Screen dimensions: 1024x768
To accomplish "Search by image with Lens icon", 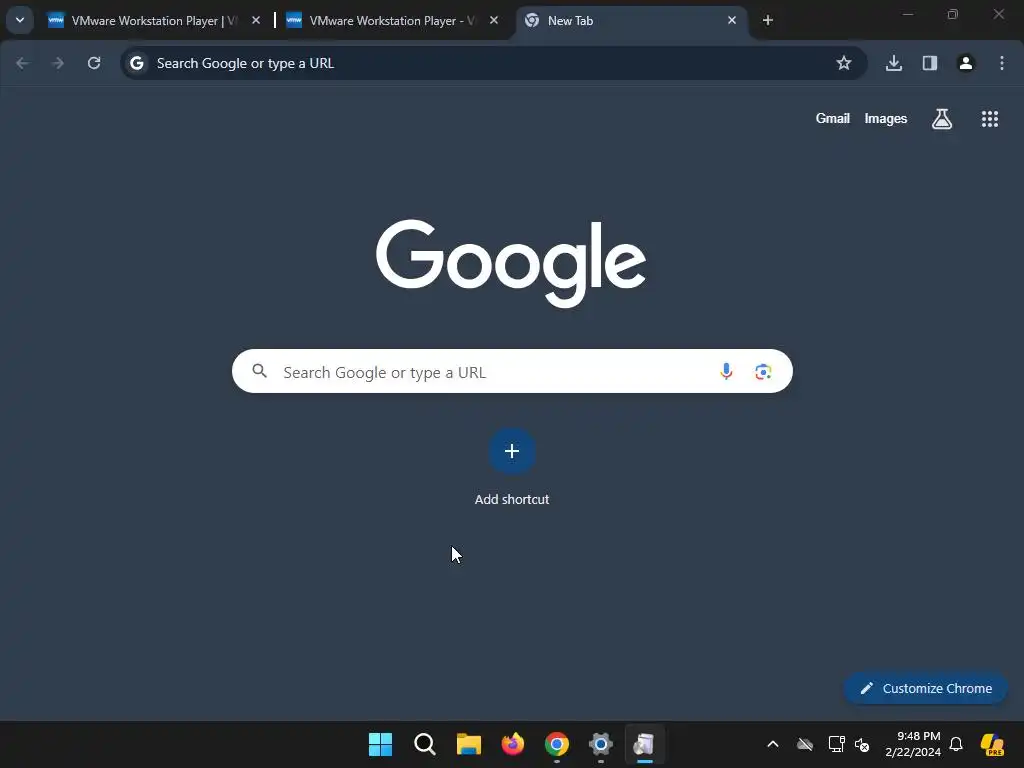I will point(763,372).
